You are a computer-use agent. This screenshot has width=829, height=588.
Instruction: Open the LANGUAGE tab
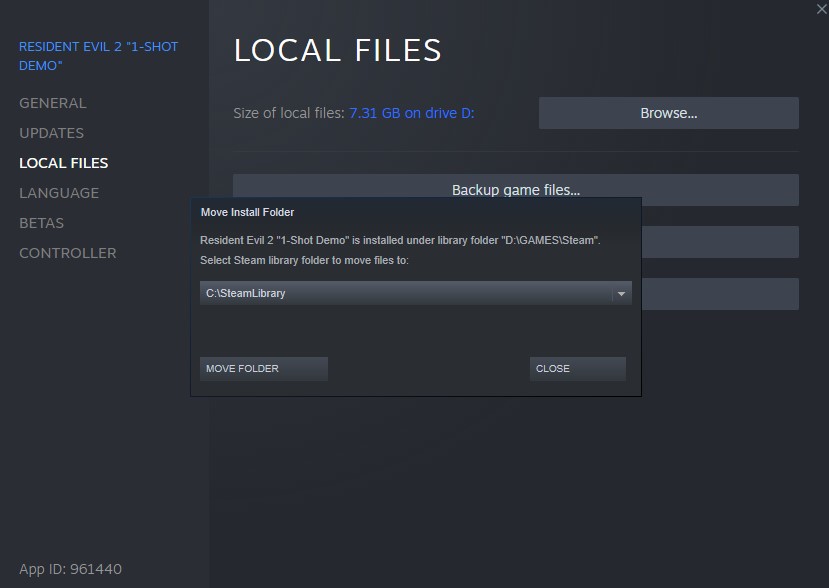tap(59, 193)
